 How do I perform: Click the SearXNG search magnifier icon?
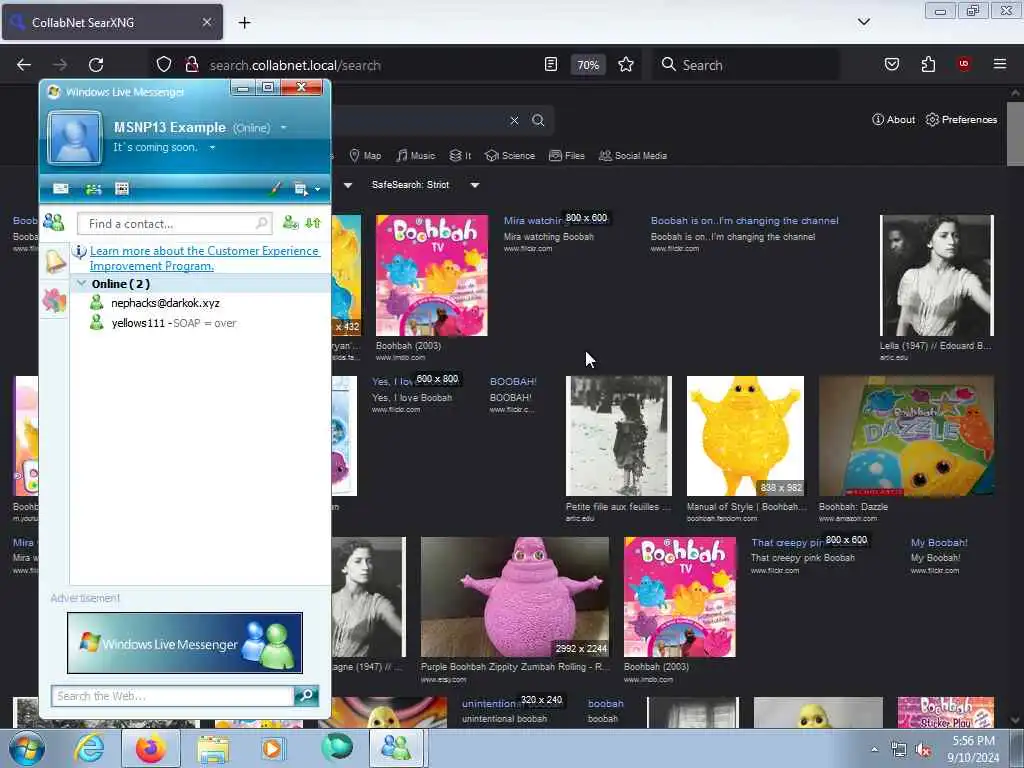pyautogui.click(x=538, y=120)
